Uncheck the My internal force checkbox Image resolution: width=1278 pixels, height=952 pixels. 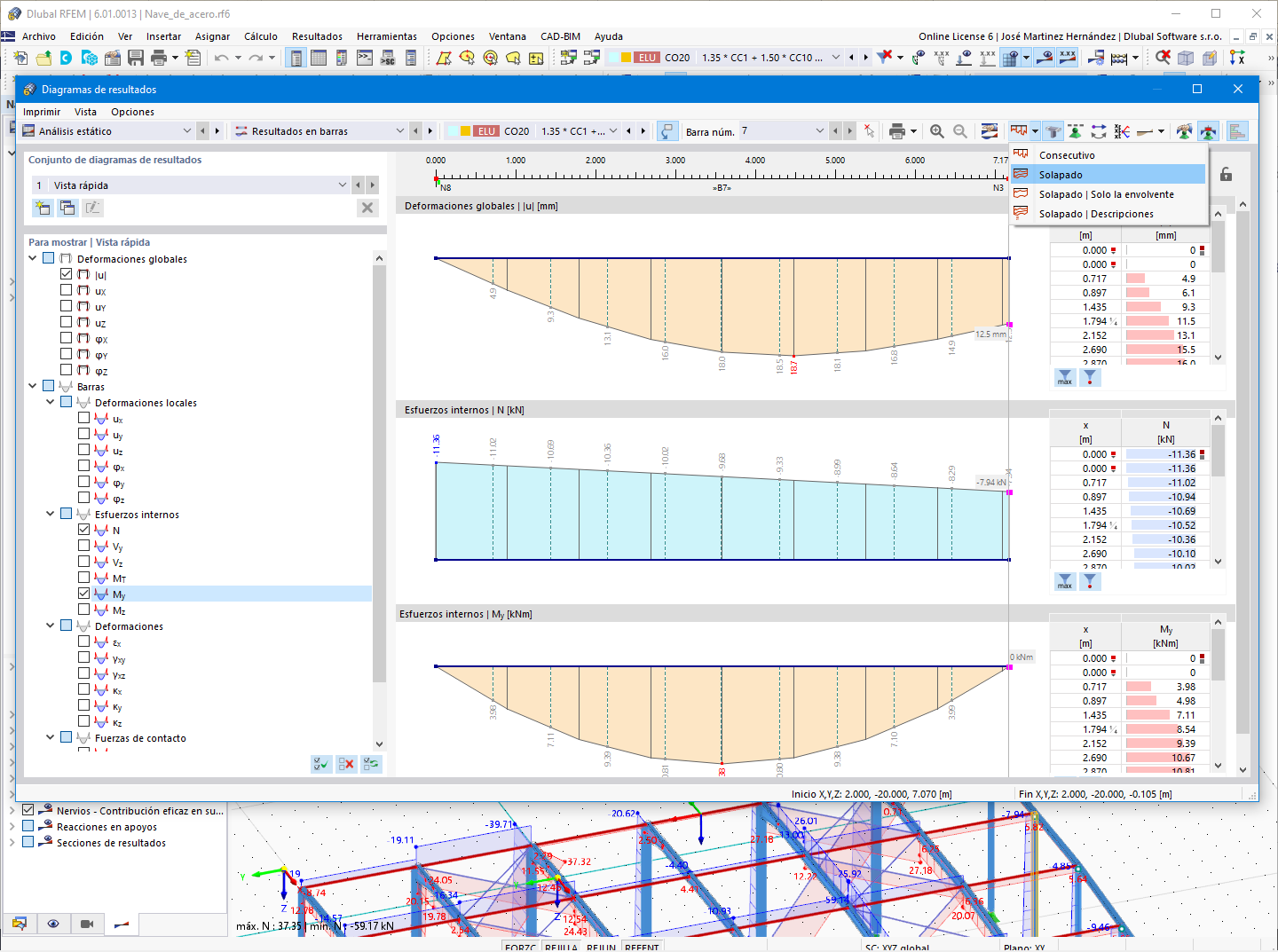[x=83, y=594]
